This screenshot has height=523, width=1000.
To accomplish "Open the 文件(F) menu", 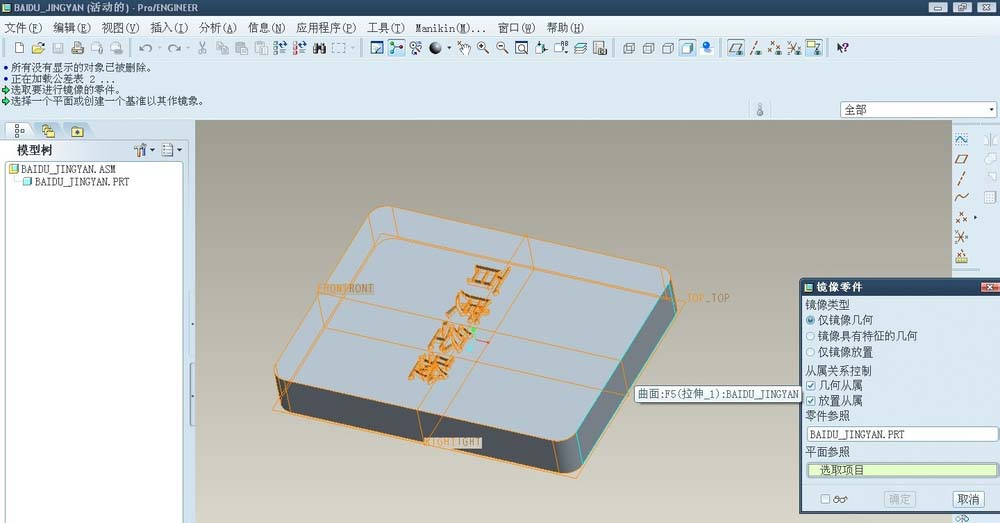I will point(24,28).
